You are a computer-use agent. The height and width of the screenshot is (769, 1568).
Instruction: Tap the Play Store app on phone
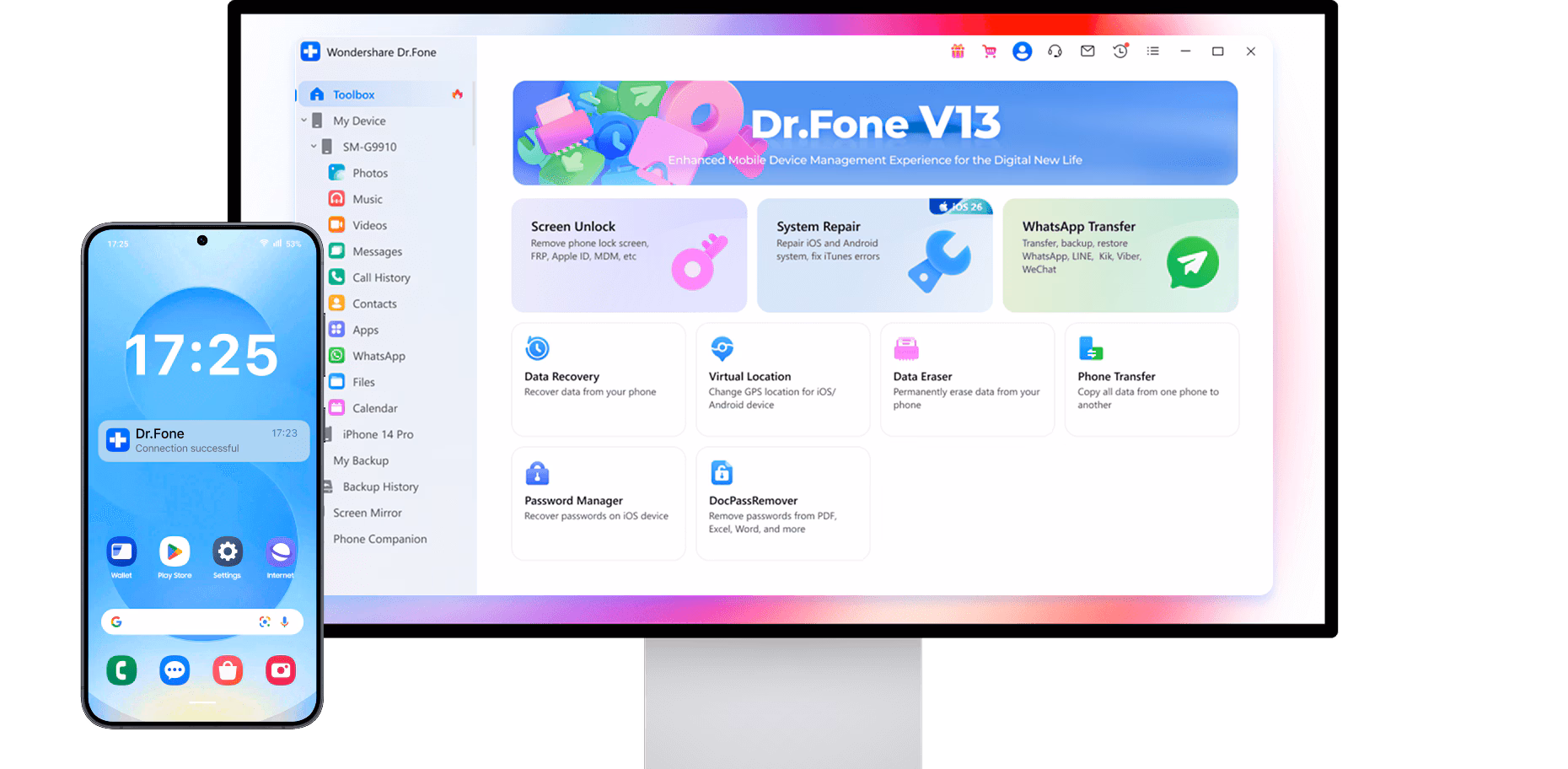pos(175,553)
